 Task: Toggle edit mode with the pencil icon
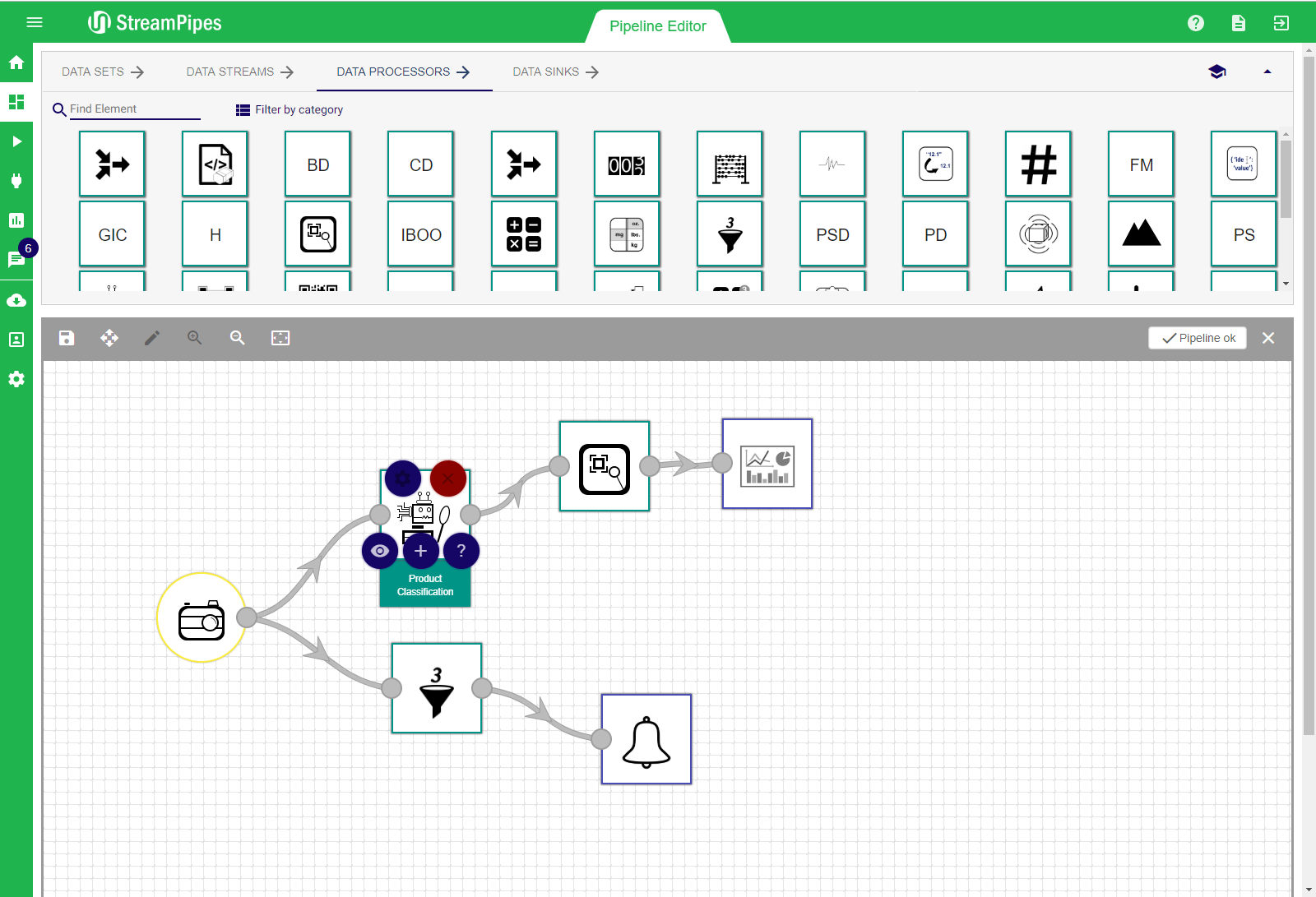pyautogui.click(x=152, y=338)
